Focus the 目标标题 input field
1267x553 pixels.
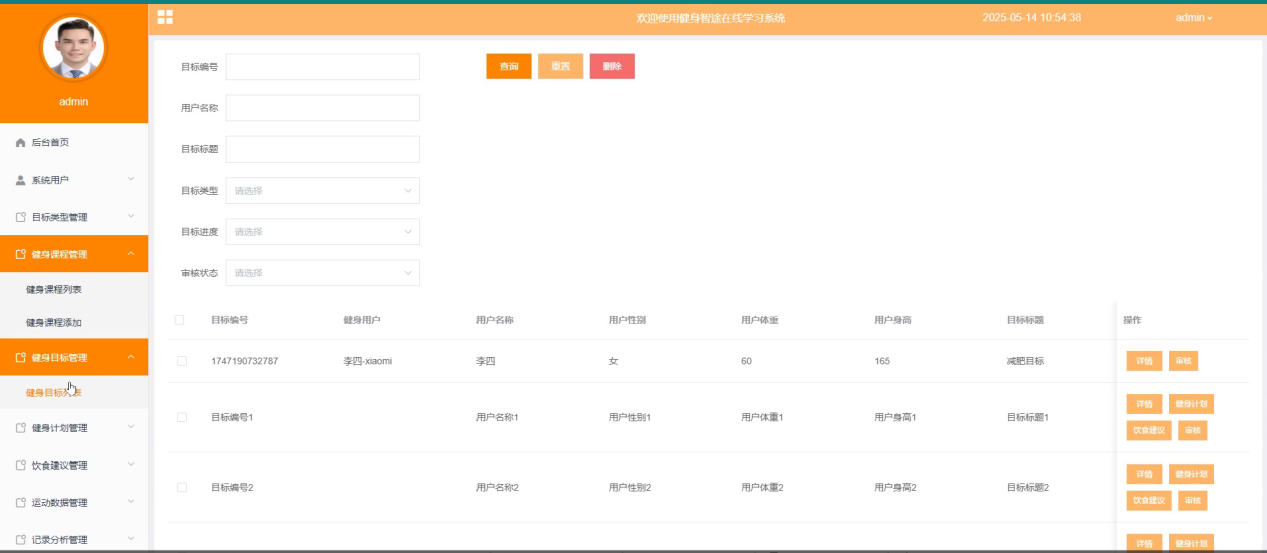pos(323,149)
